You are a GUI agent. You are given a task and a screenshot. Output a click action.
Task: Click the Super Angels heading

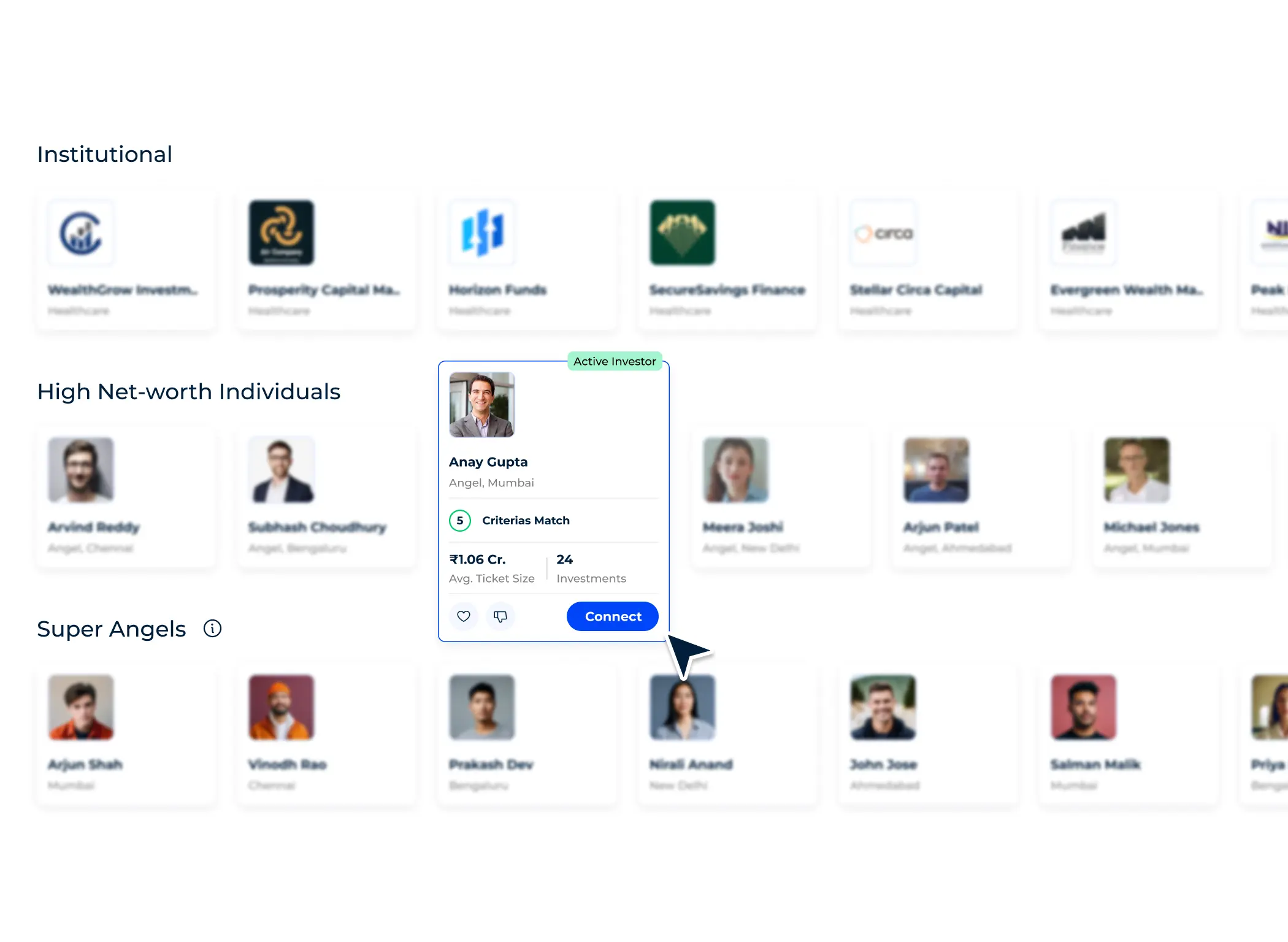pyautogui.click(x=112, y=629)
